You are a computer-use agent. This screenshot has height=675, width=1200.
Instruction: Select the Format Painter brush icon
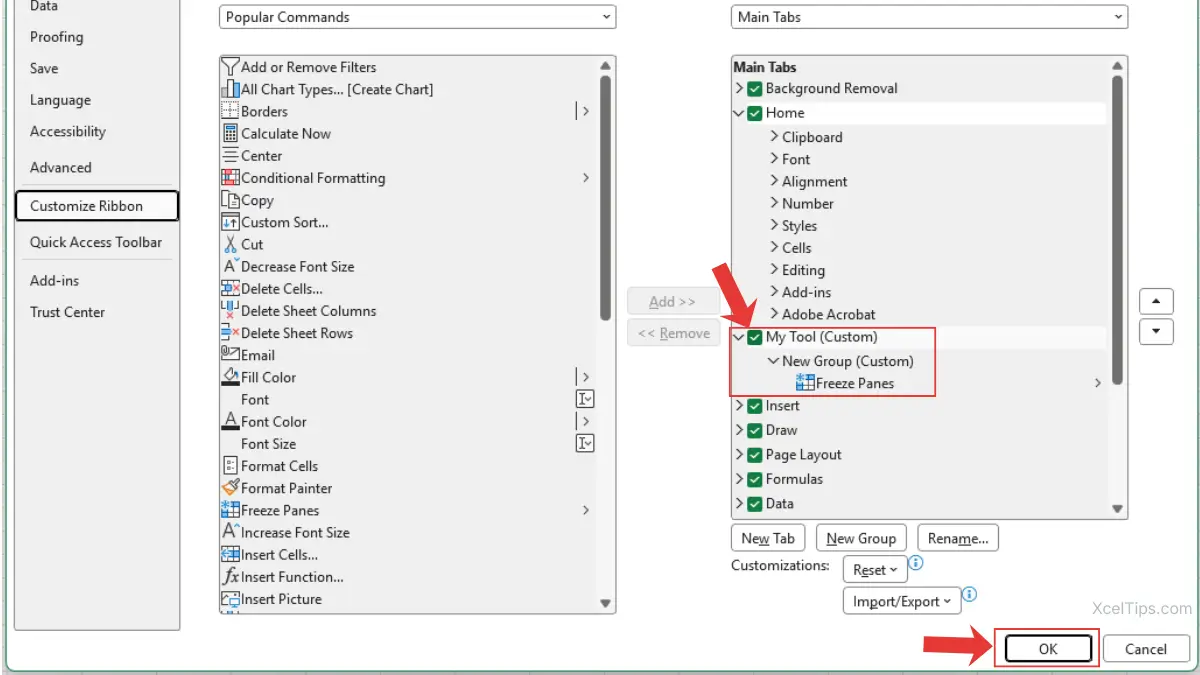[x=230, y=488]
